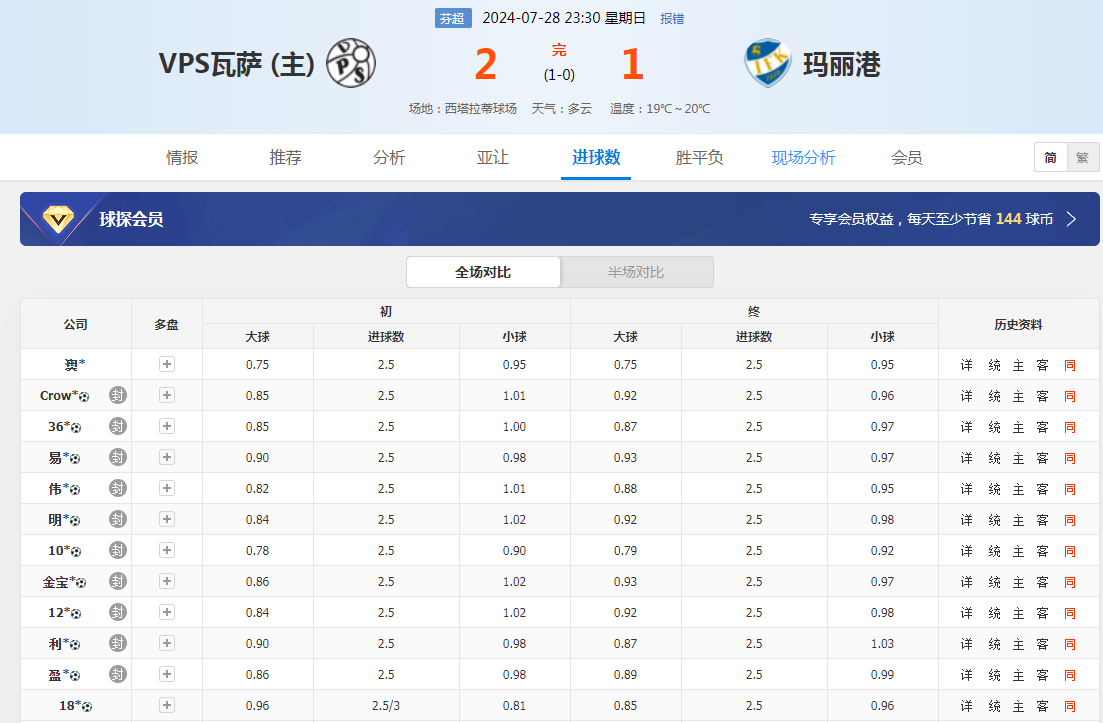Click the VPS瓦萨 team logo
This screenshot has height=723, width=1103.
point(351,63)
